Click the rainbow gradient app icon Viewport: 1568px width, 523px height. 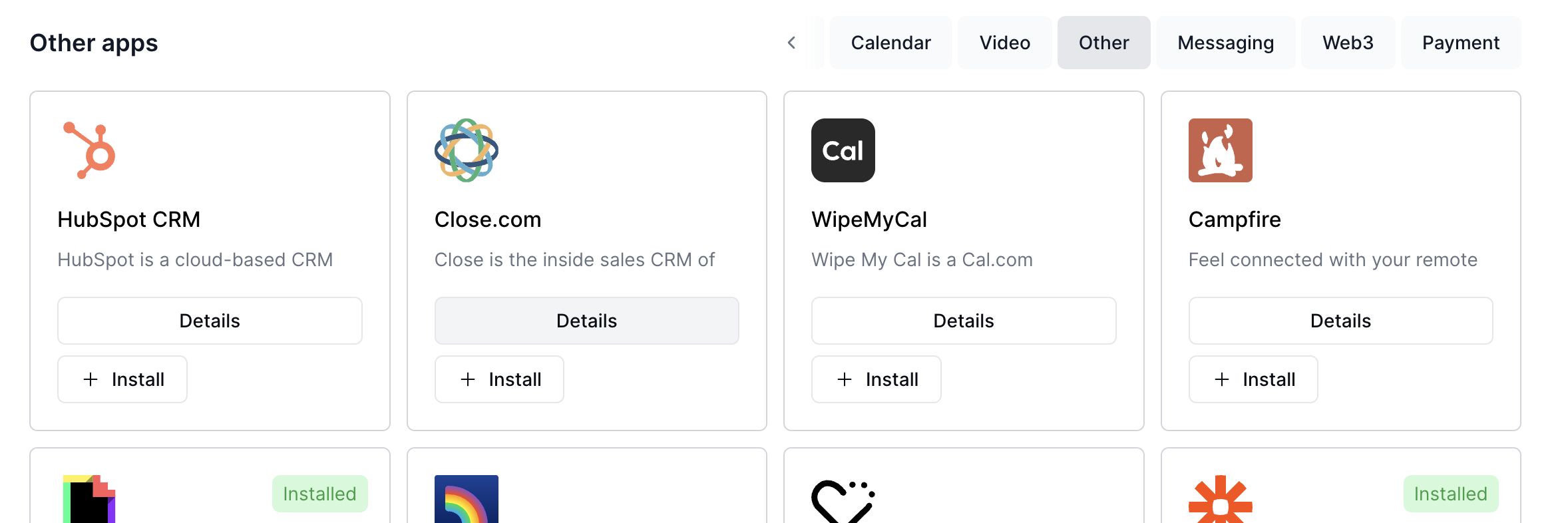coord(467,502)
